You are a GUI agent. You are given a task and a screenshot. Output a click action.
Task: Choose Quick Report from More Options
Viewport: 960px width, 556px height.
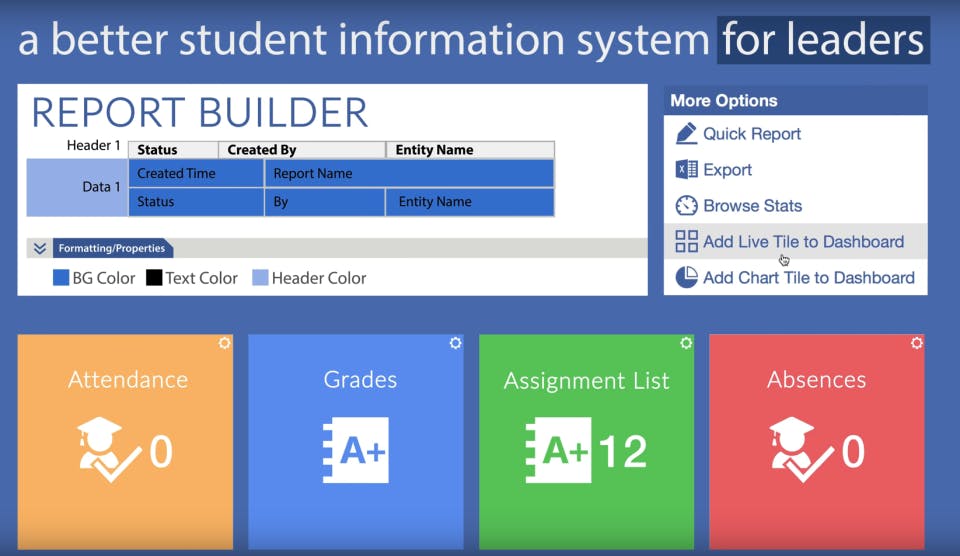tap(795, 133)
